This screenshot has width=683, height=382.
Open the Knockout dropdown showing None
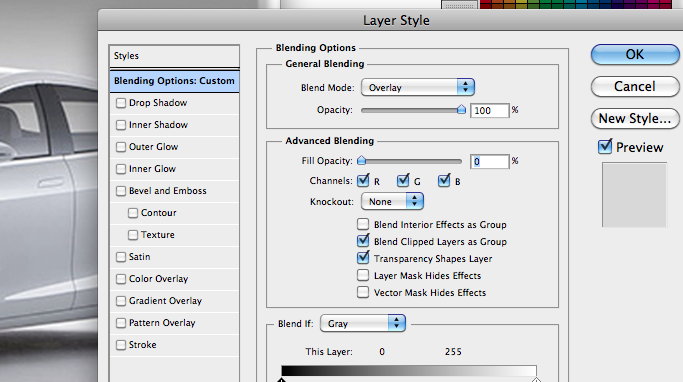tap(392, 202)
